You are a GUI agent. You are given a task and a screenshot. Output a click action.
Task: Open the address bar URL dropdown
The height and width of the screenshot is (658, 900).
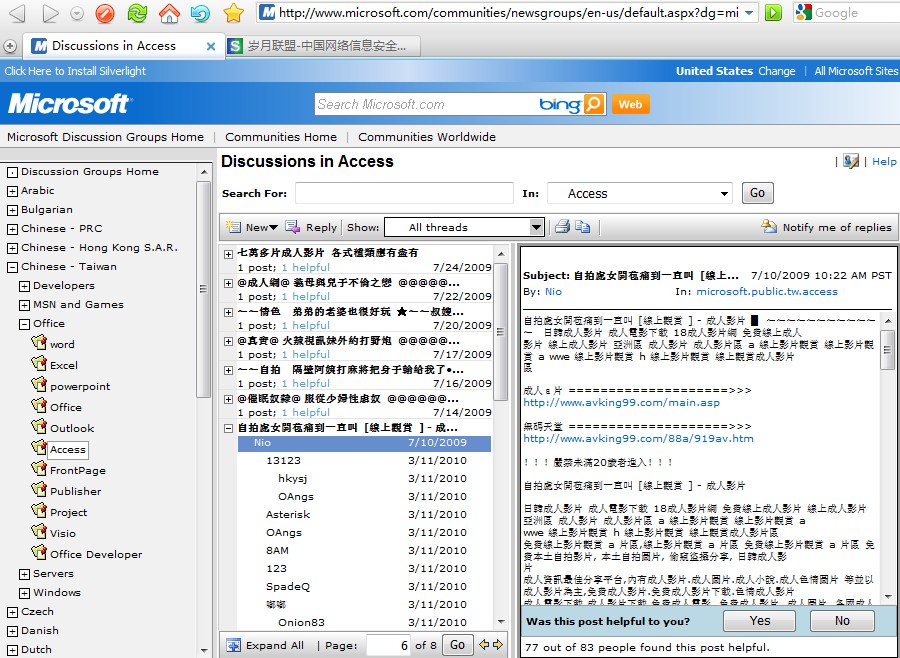pos(748,13)
